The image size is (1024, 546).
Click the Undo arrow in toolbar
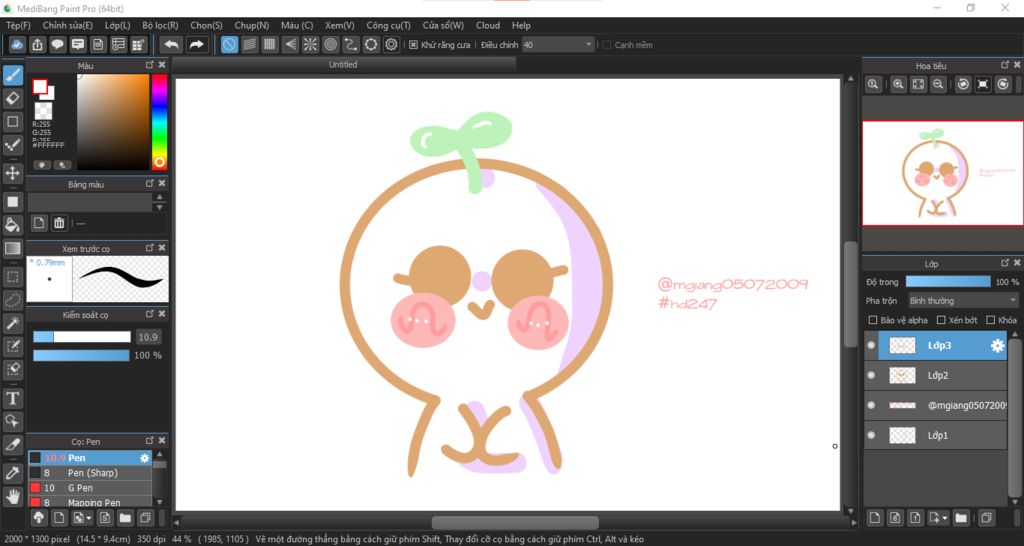[x=171, y=44]
